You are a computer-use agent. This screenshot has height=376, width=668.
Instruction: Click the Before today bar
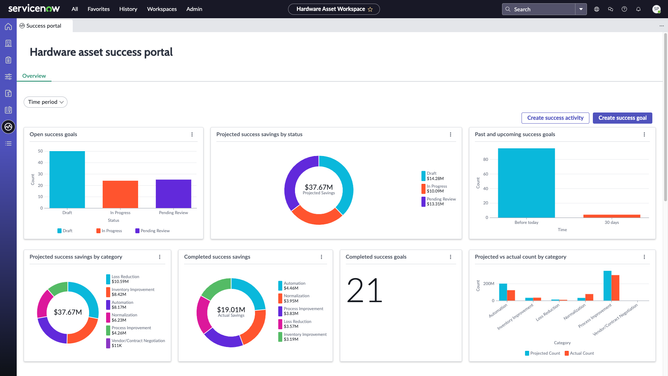(x=527, y=183)
